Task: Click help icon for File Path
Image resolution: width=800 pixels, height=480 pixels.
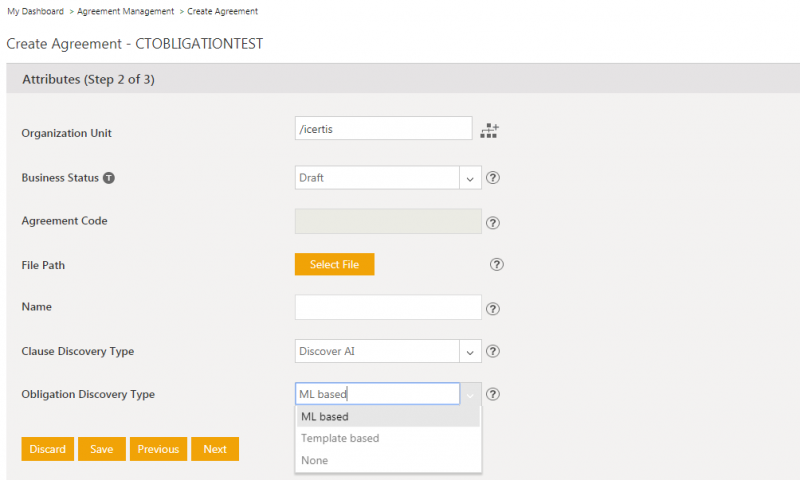Action: click(x=497, y=265)
